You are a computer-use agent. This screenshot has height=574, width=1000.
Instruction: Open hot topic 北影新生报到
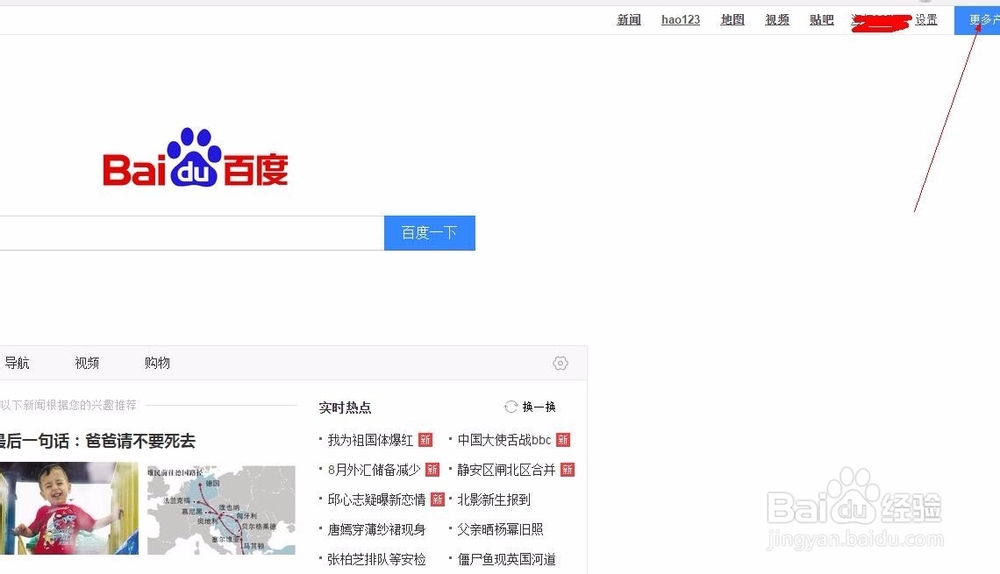pyautogui.click(x=494, y=499)
